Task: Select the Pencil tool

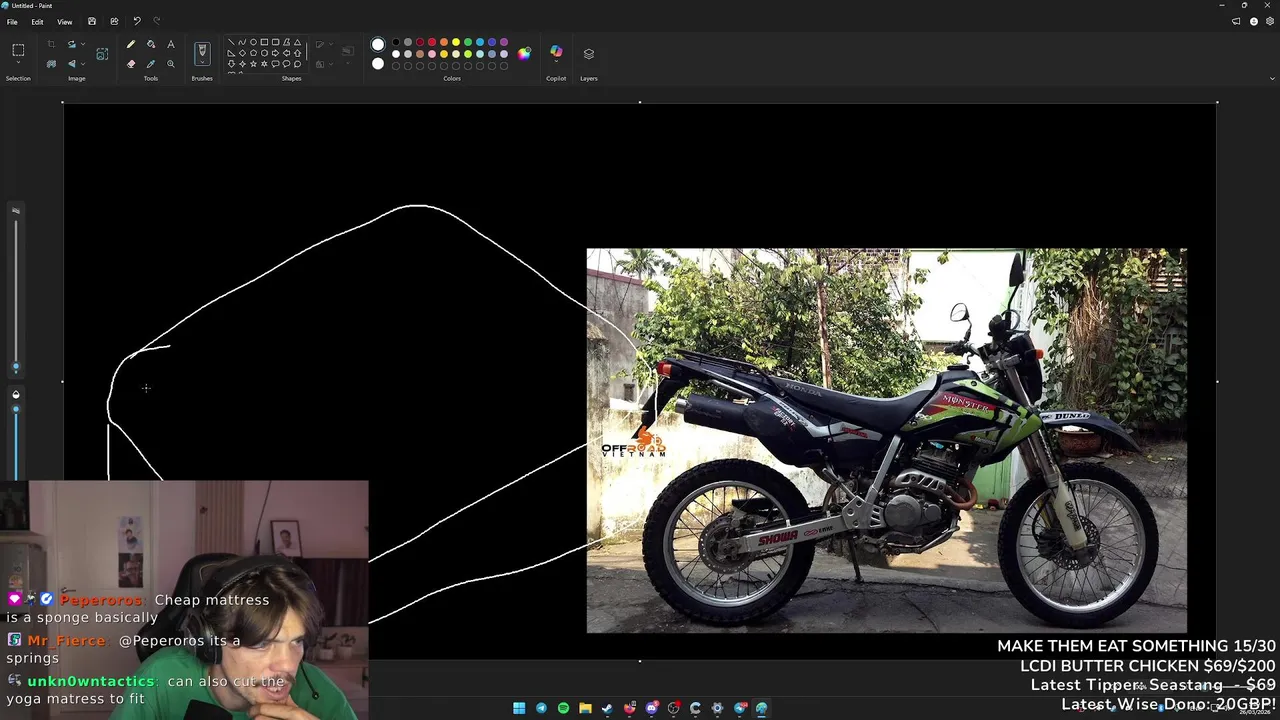Action: click(x=131, y=44)
